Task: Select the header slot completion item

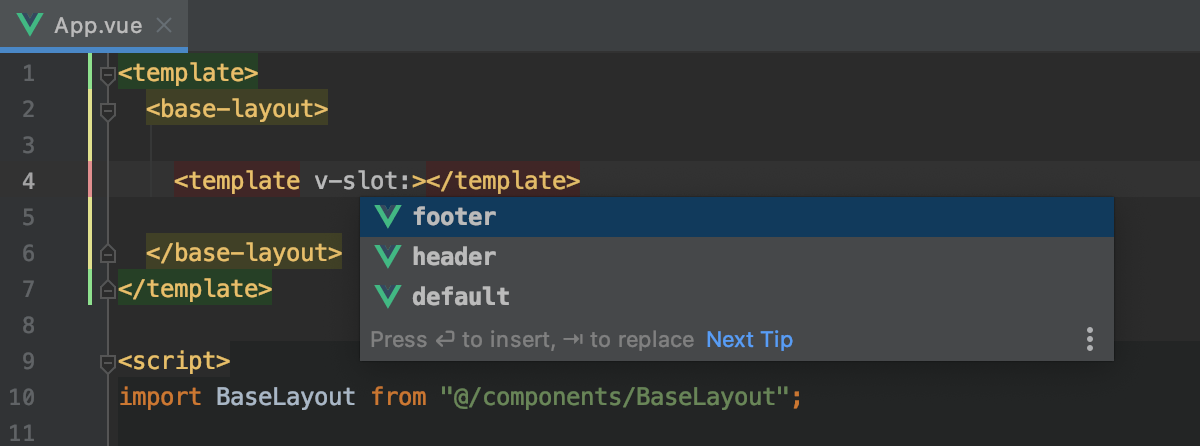Action: point(454,257)
